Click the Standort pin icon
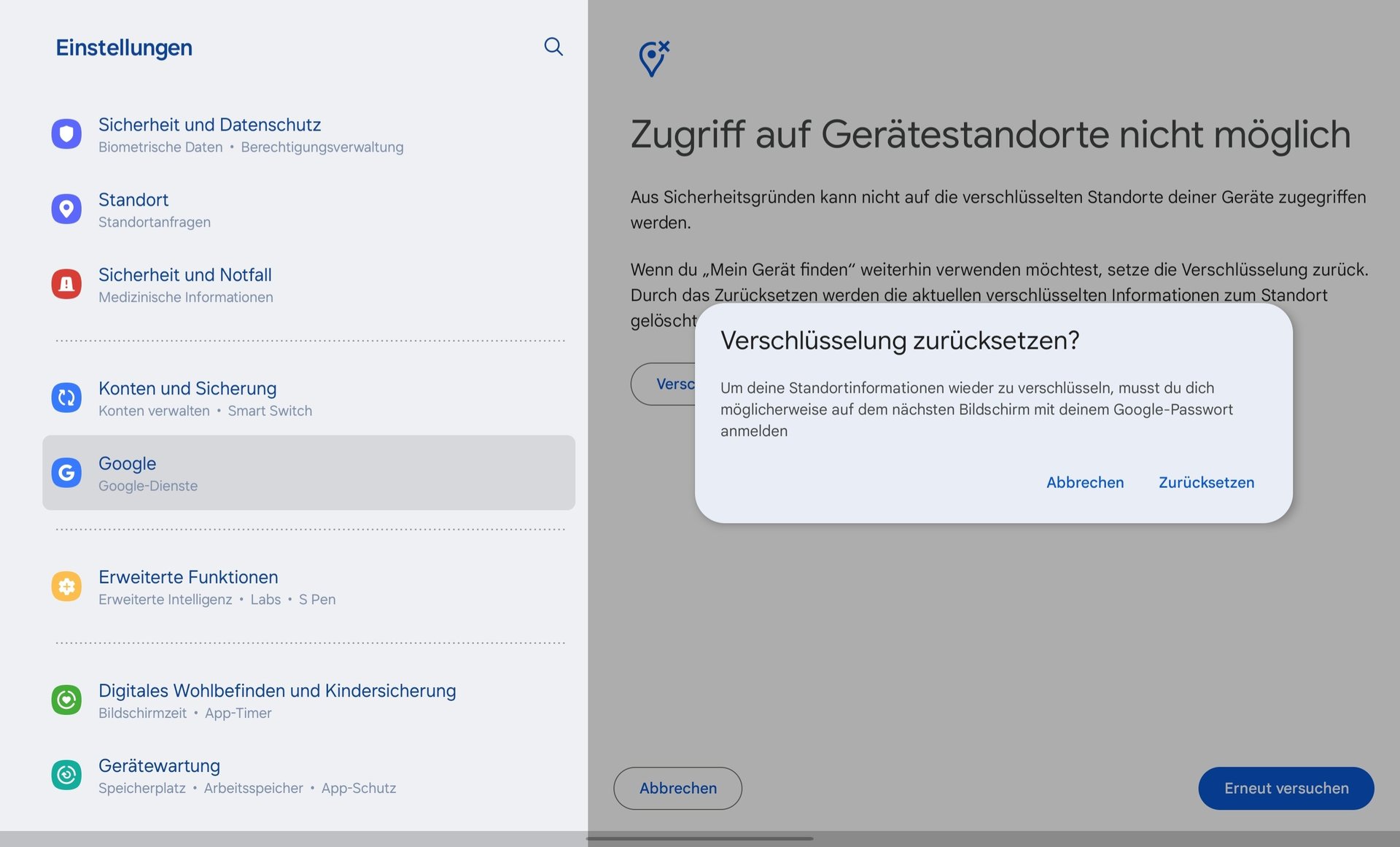Viewport: 1400px width, 847px height. pos(66,209)
